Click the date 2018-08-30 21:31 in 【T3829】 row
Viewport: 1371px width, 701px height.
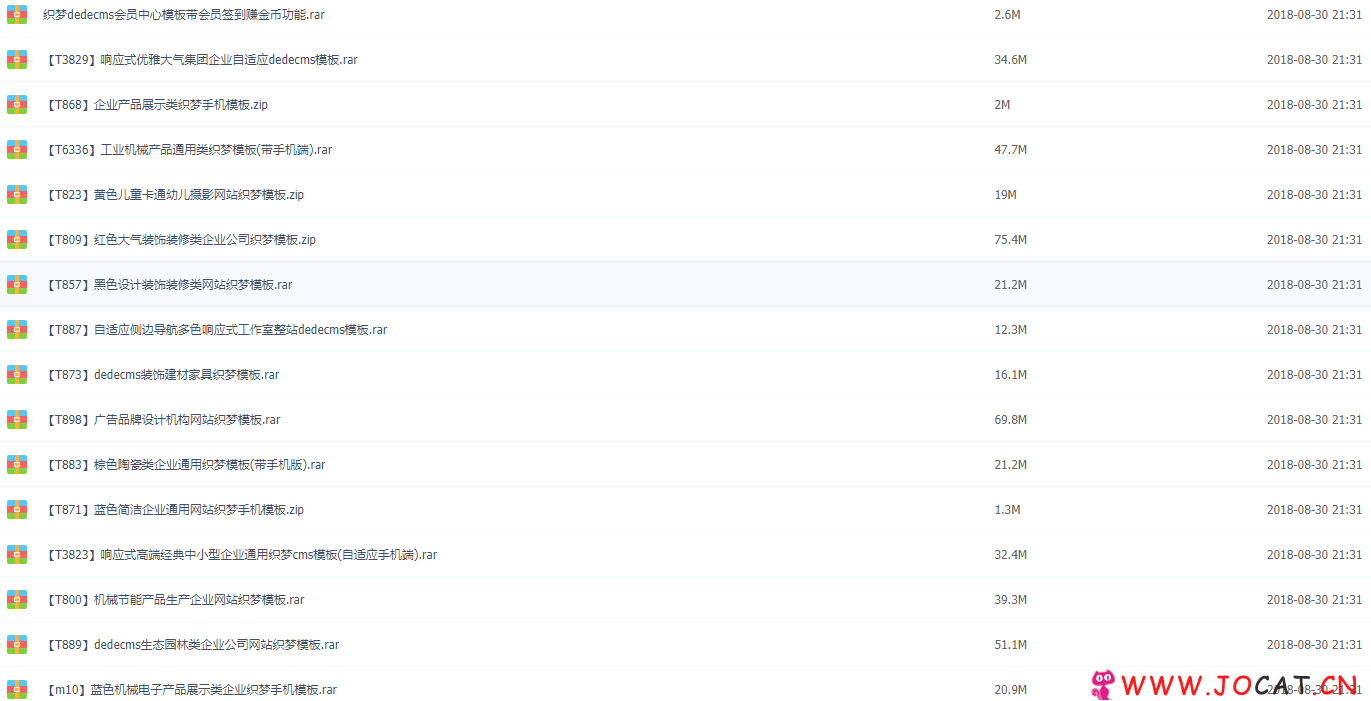[x=1314, y=60]
